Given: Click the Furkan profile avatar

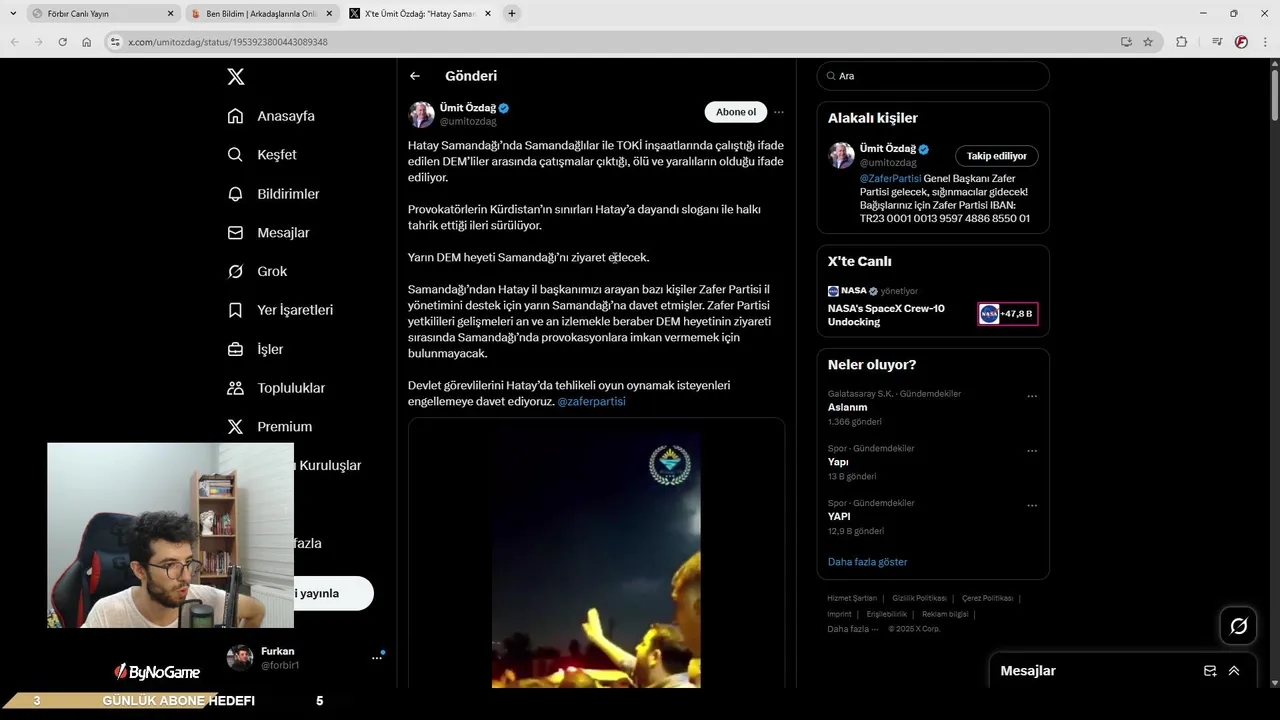Looking at the screenshot, I should point(240,657).
